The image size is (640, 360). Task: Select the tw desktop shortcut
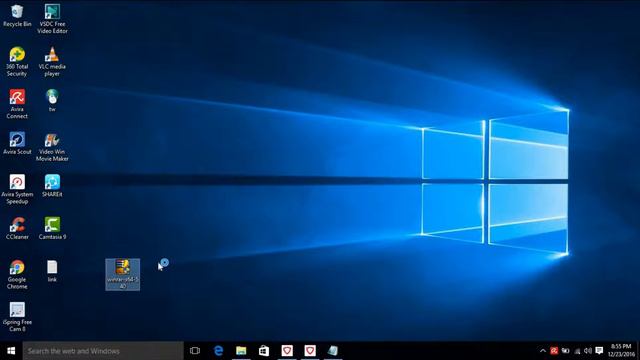coord(52,100)
